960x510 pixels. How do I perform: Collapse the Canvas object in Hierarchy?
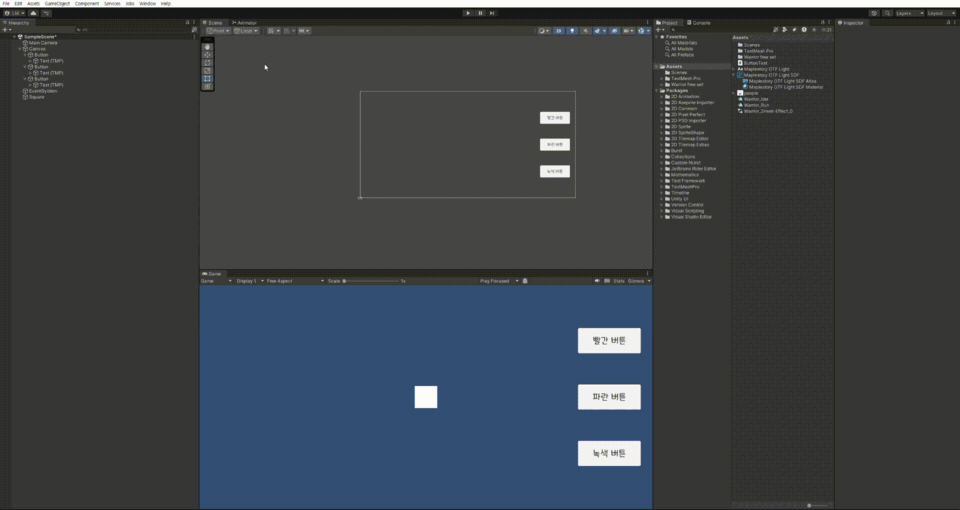pyautogui.click(x=20, y=49)
